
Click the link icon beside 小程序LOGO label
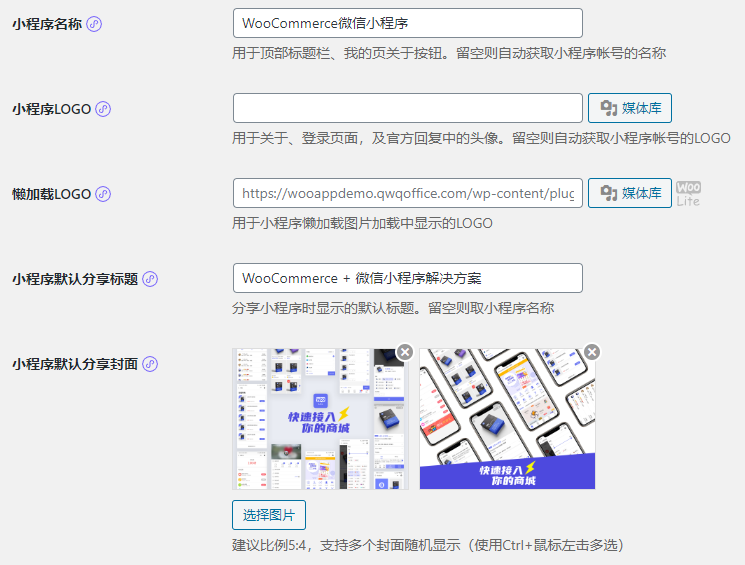coord(103,109)
